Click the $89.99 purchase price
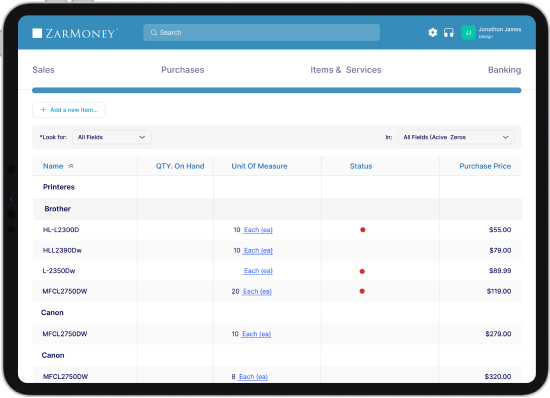Screen dimensions: 550x398 [x=500, y=271]
